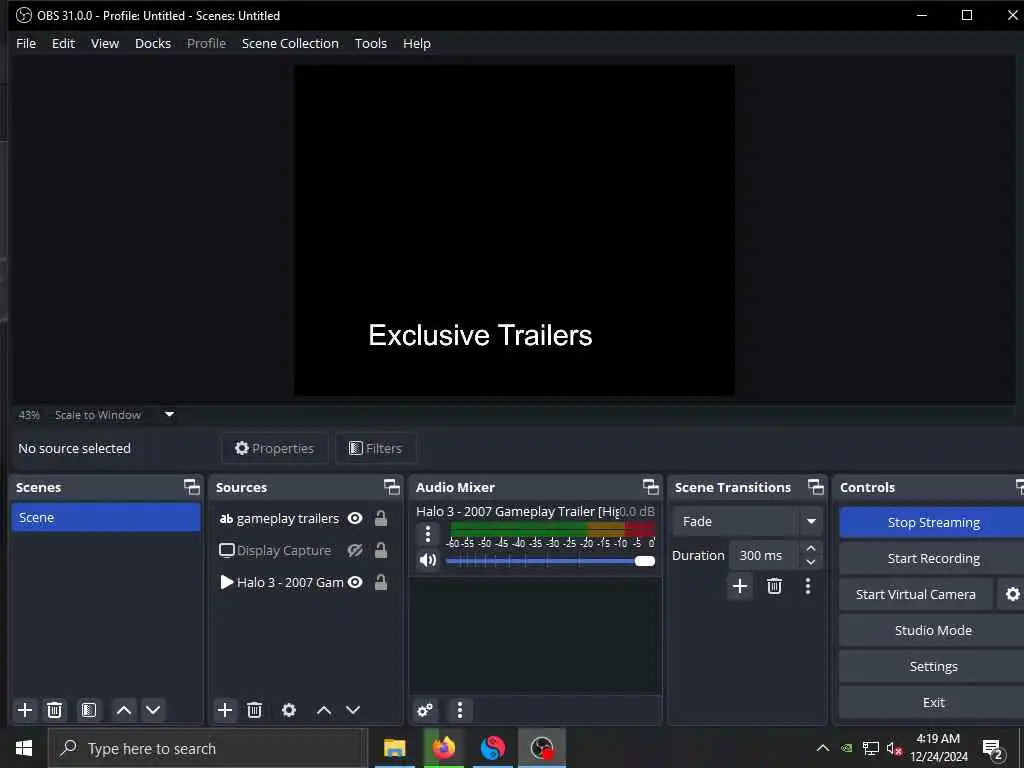Move scene up arrow in Scenes dock
Screen dimensions: 1024x768
(124, 710)
